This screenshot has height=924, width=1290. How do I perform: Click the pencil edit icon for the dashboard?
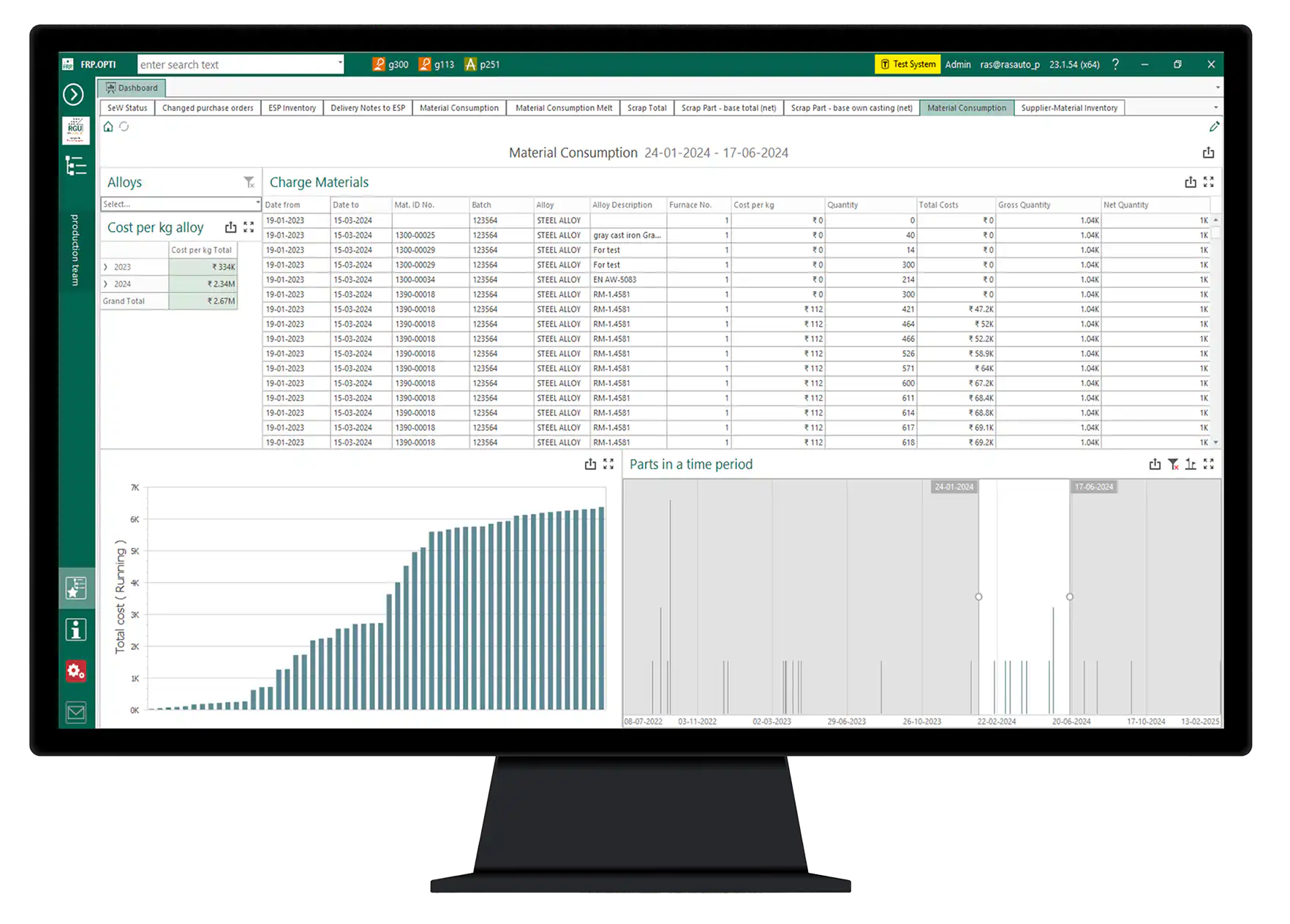point(1214,126)
